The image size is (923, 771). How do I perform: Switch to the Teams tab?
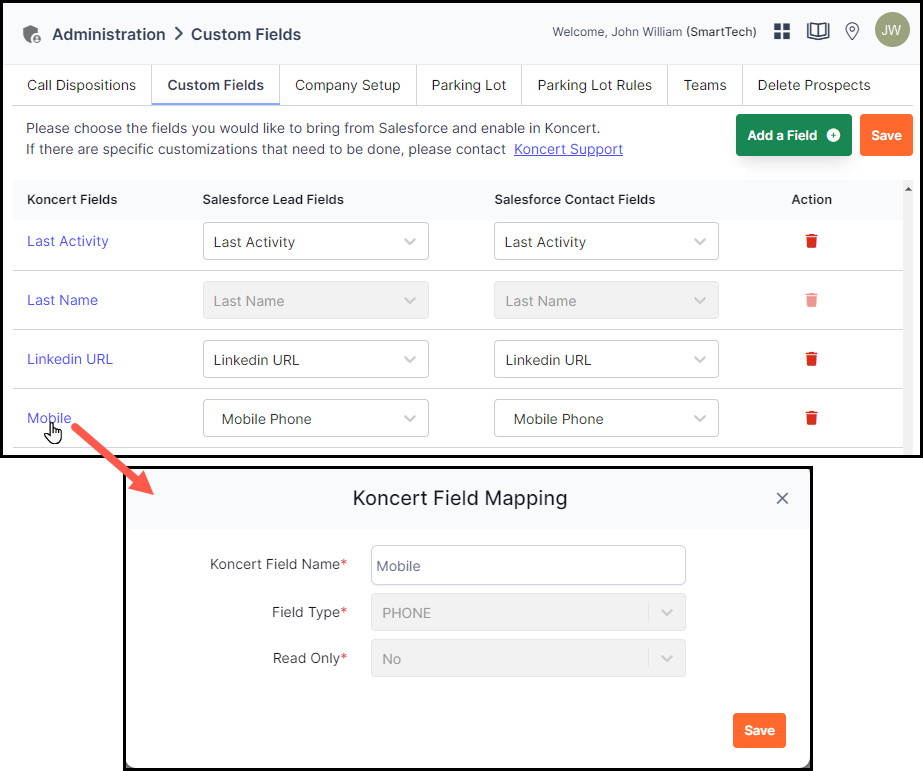click(x=705, y=85)
